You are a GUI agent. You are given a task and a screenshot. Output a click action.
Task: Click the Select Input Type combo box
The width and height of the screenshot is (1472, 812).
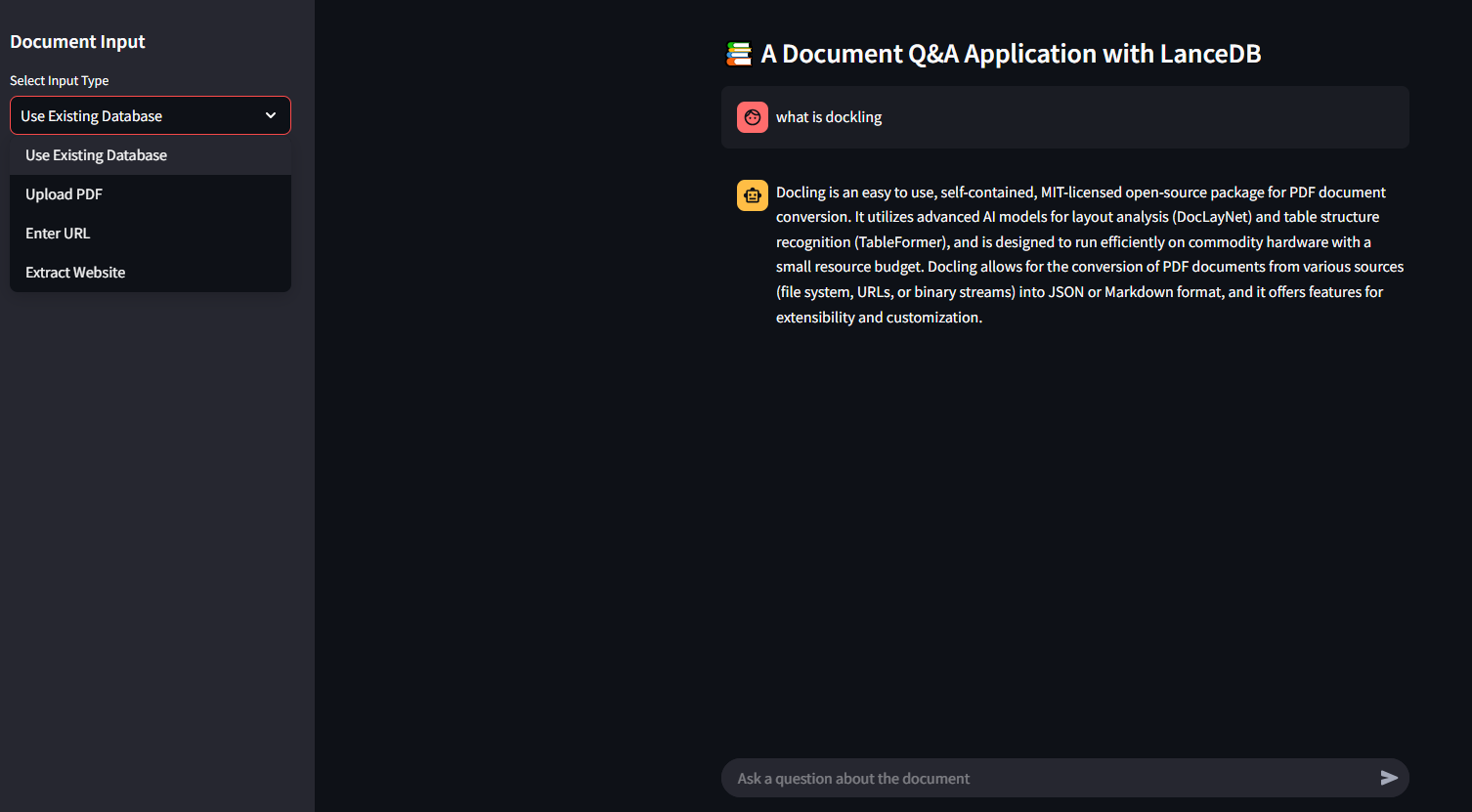tap(137, 115)
